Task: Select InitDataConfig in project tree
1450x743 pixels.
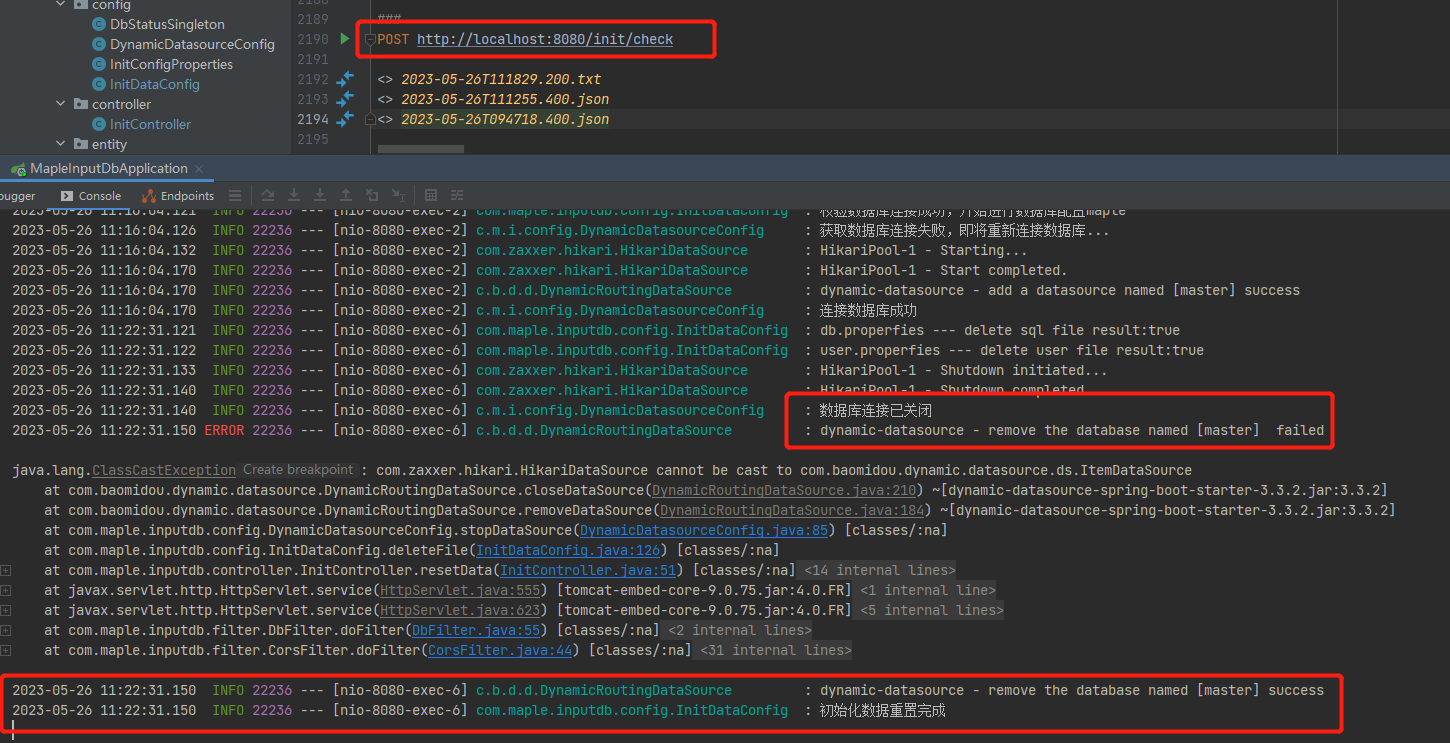Action: (155, 84)
